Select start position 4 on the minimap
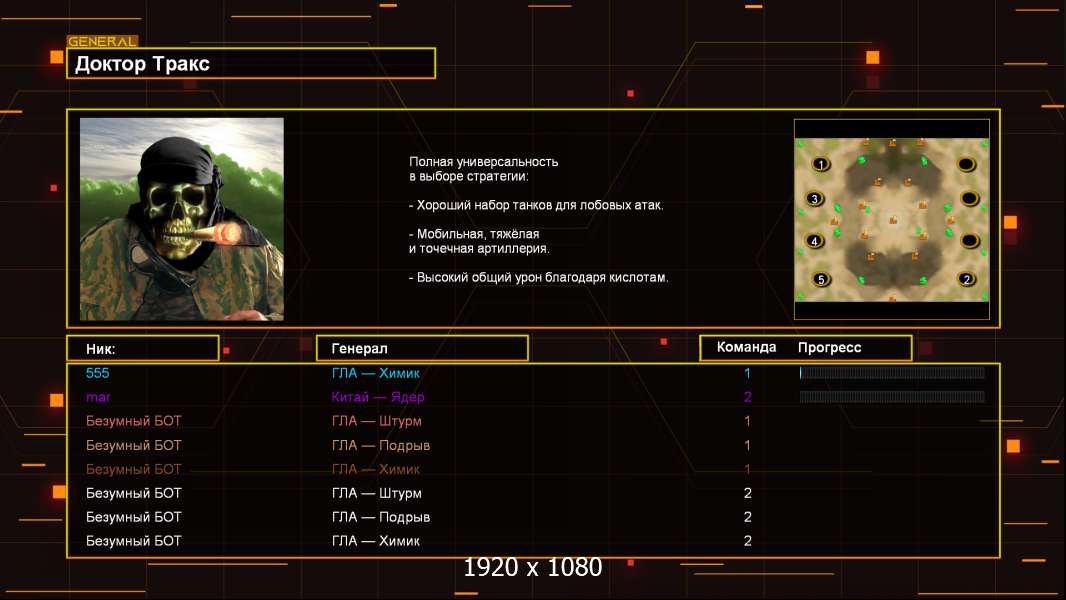The width and height of the screenshot is (1066, 600). point(814,241)
